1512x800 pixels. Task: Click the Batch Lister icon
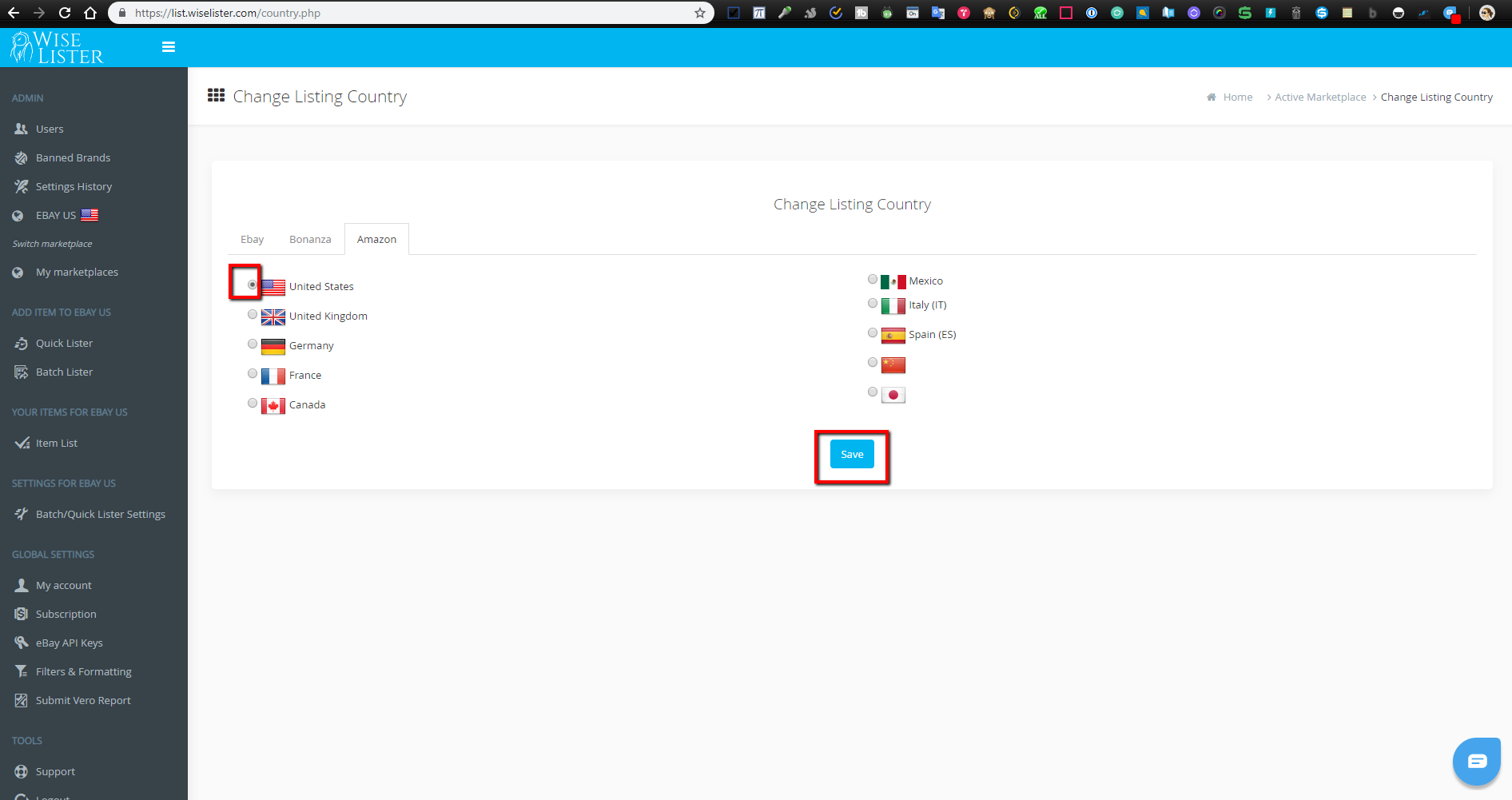tap(21, 372)
